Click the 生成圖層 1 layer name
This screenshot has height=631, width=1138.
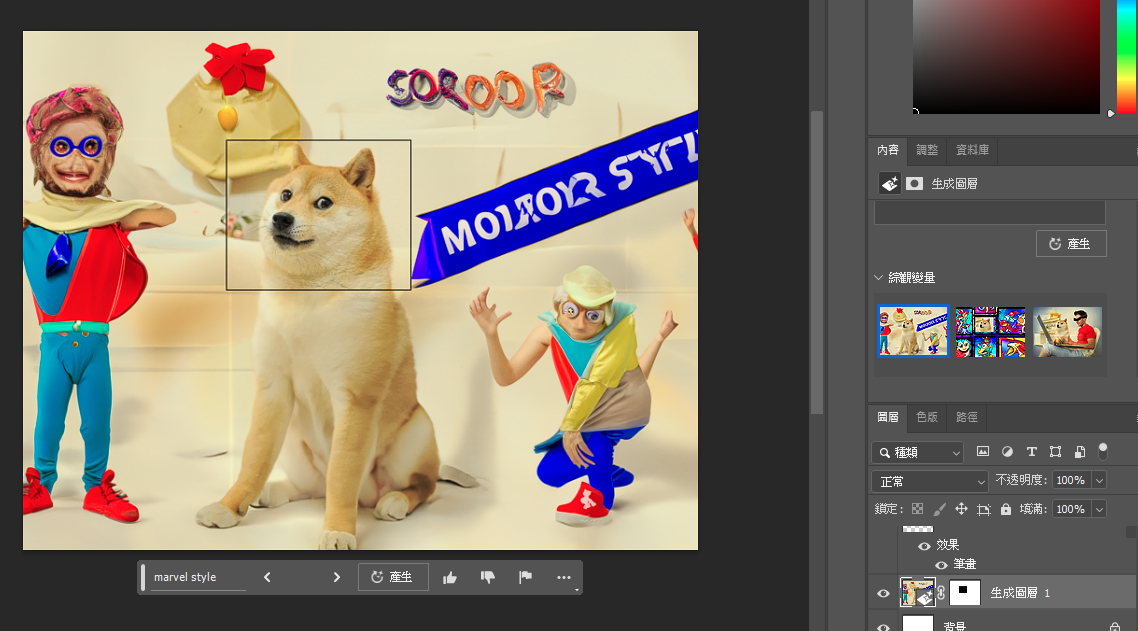click(1020, 593)
